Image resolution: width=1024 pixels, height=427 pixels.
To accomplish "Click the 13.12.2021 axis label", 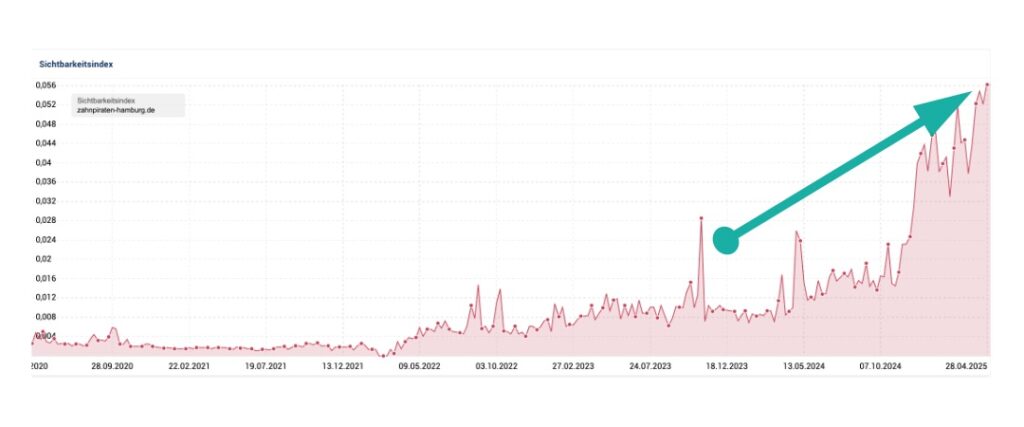I will click(343, 367).
